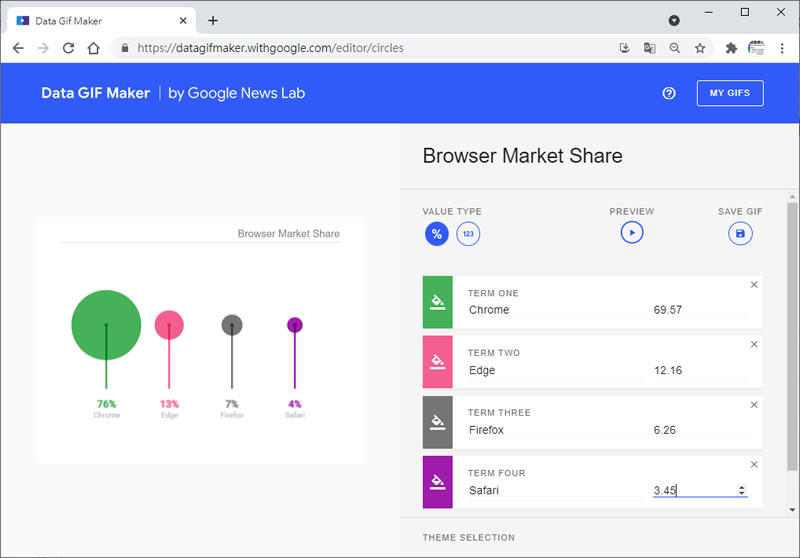Click the Chrome value field 69.57
Viewport: 800px width, 558px height.
point(698,310)
